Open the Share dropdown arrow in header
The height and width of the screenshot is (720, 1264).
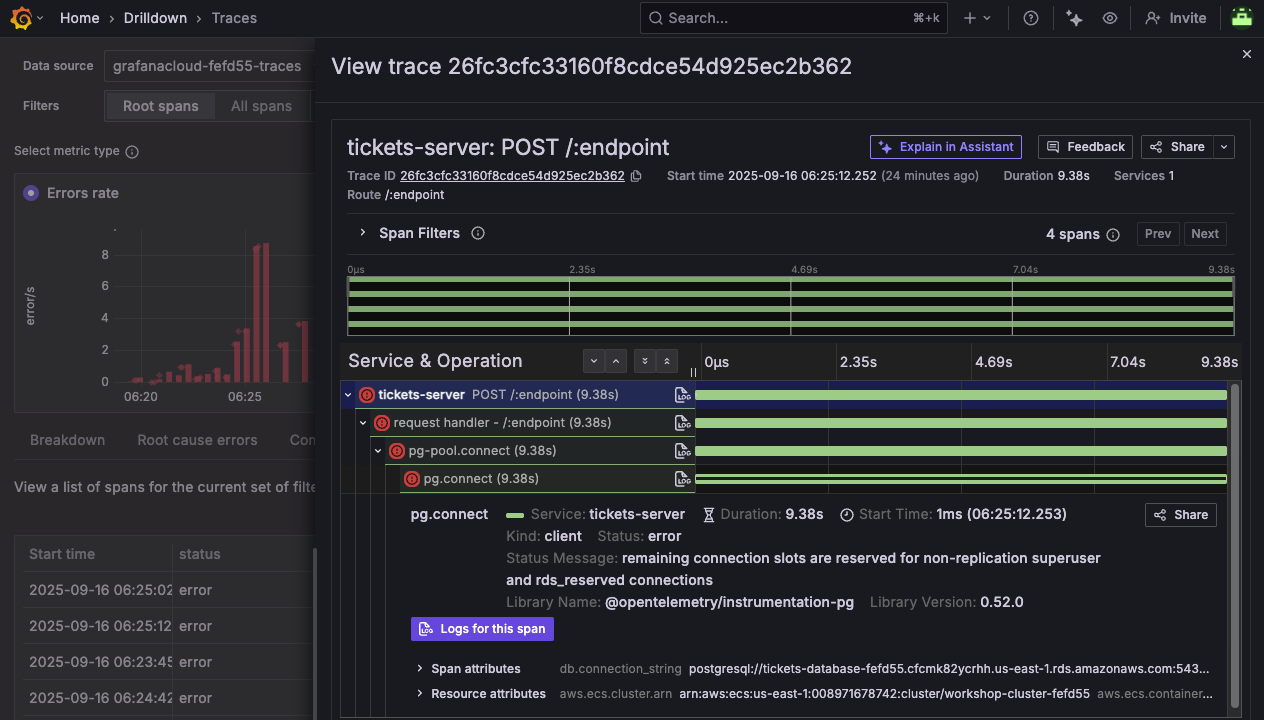pos(1224,147)
